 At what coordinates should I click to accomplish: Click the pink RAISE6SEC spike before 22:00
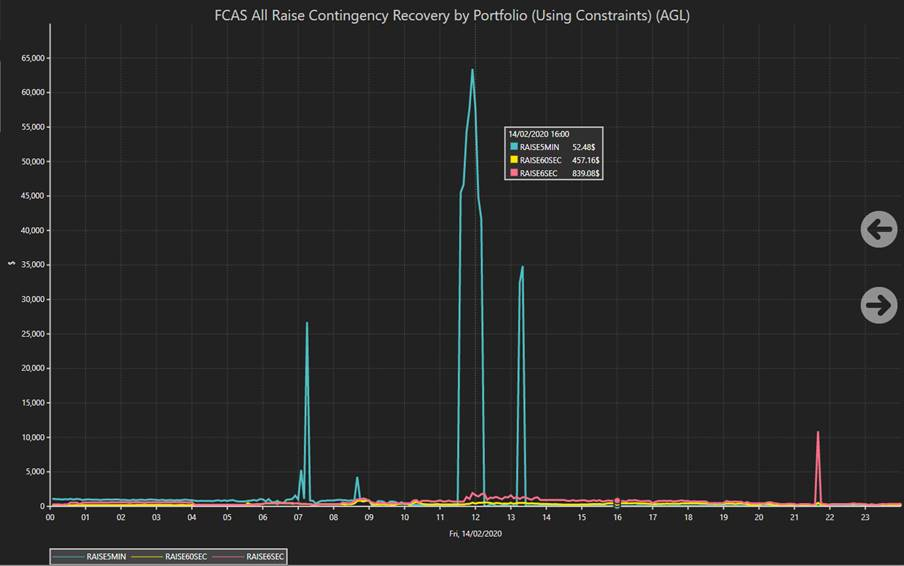(x=818, y=433)
